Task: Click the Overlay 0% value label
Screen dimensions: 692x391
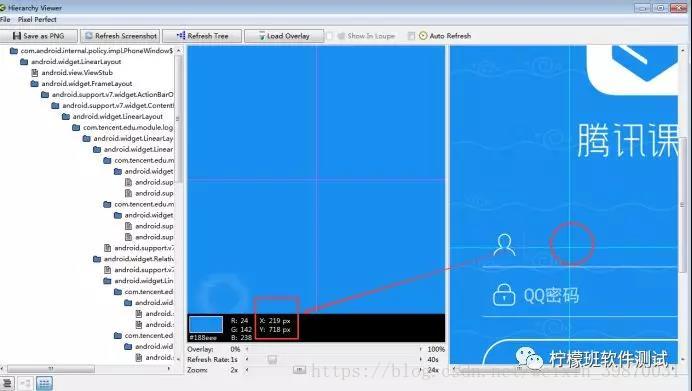Action: point(235,349)
